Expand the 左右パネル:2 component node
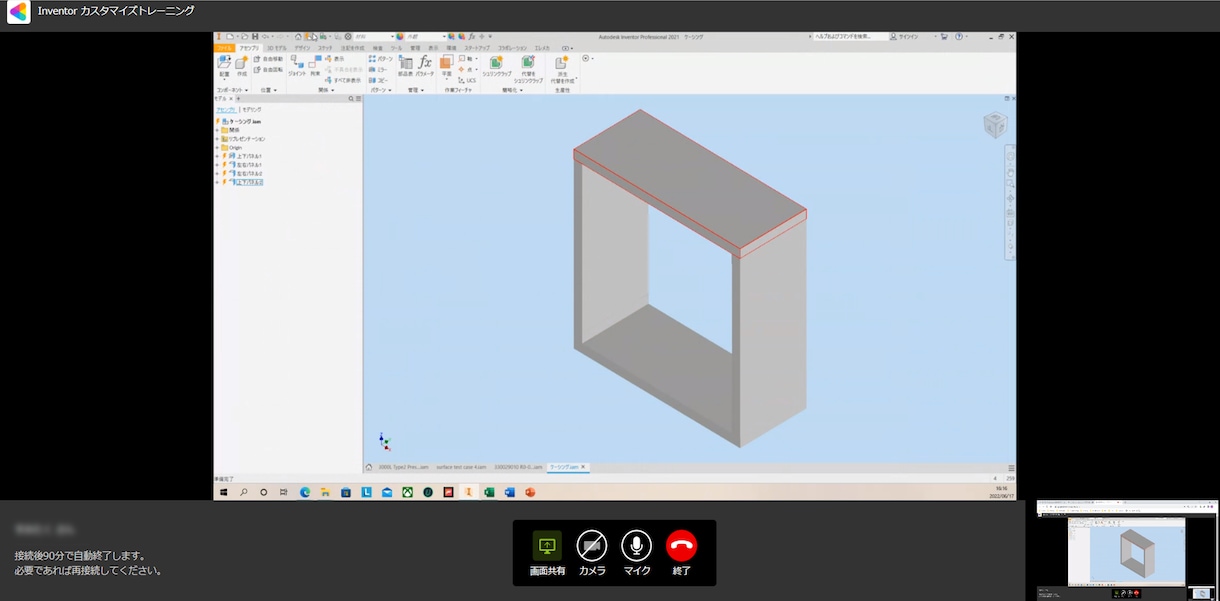Screen dimensions: 1220x601 tap(217, 174)
